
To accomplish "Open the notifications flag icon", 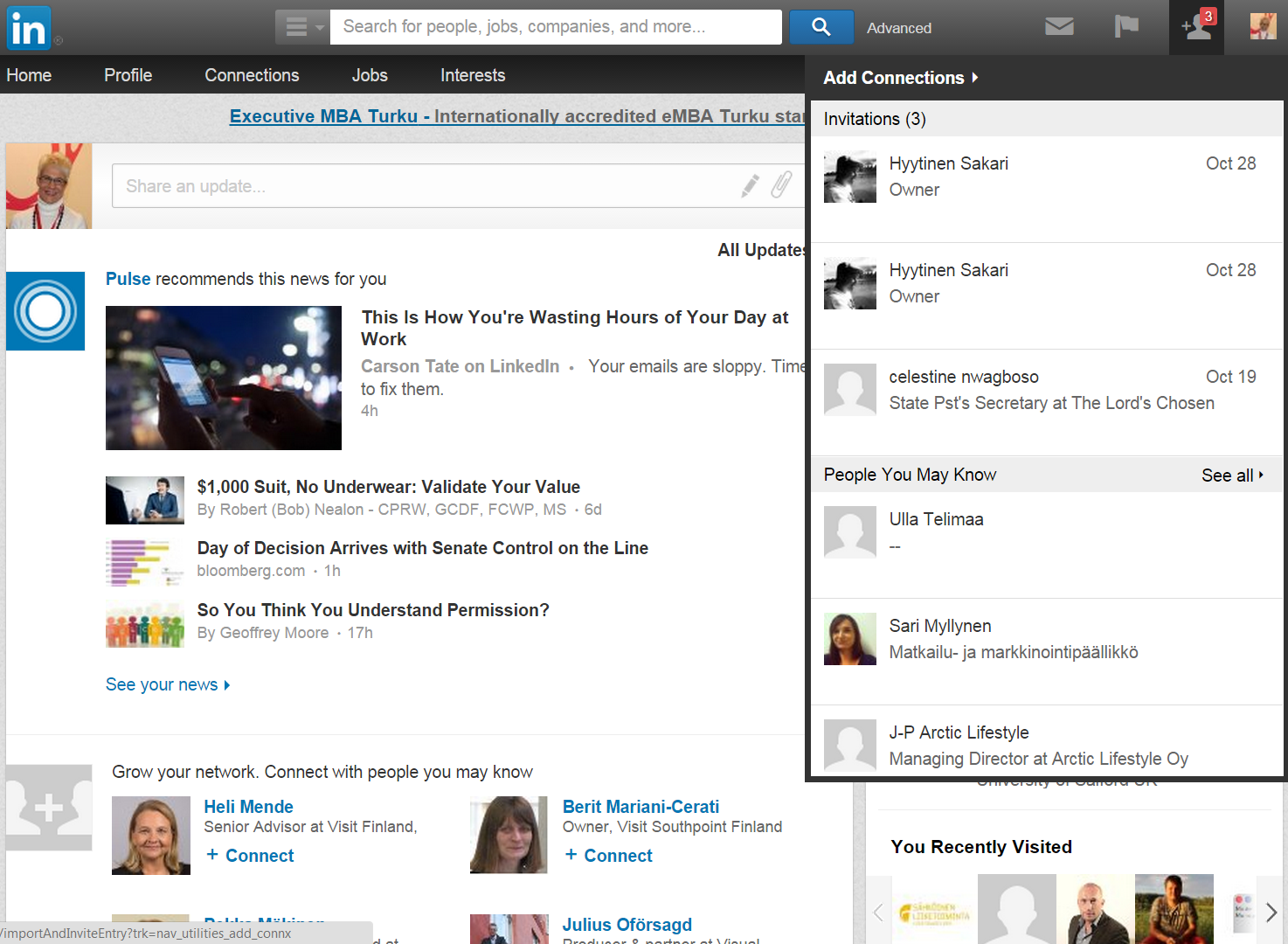I will click(1126, 27).
